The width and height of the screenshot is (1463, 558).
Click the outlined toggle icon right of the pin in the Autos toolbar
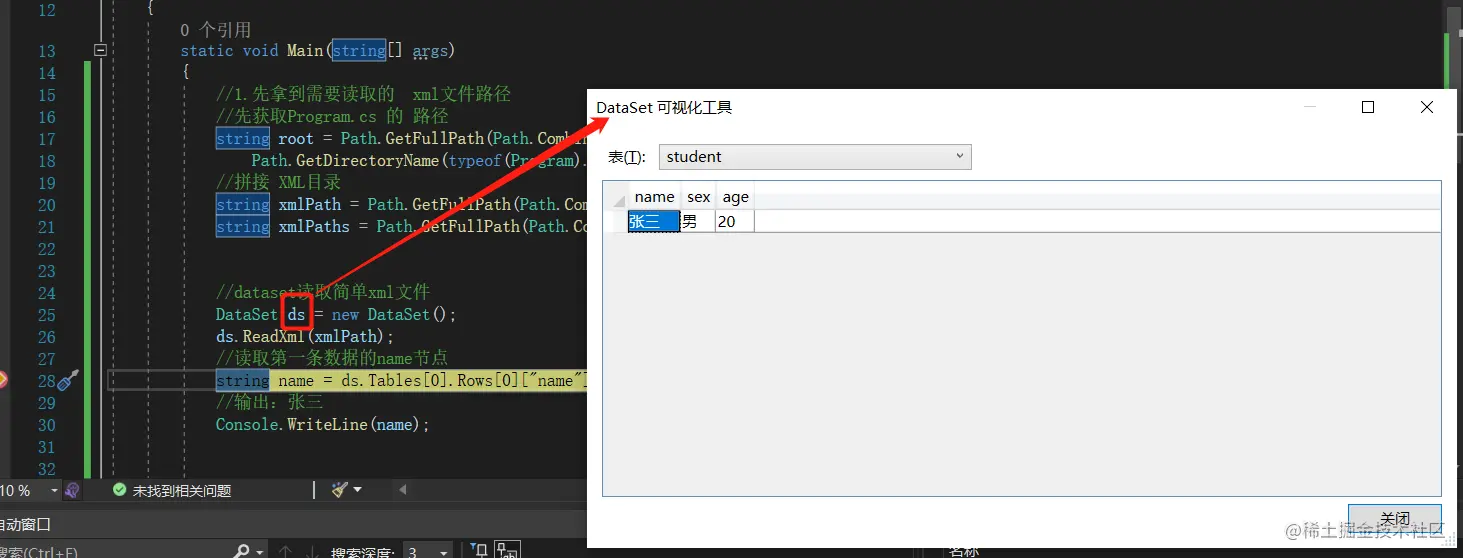tap(508, 550)
